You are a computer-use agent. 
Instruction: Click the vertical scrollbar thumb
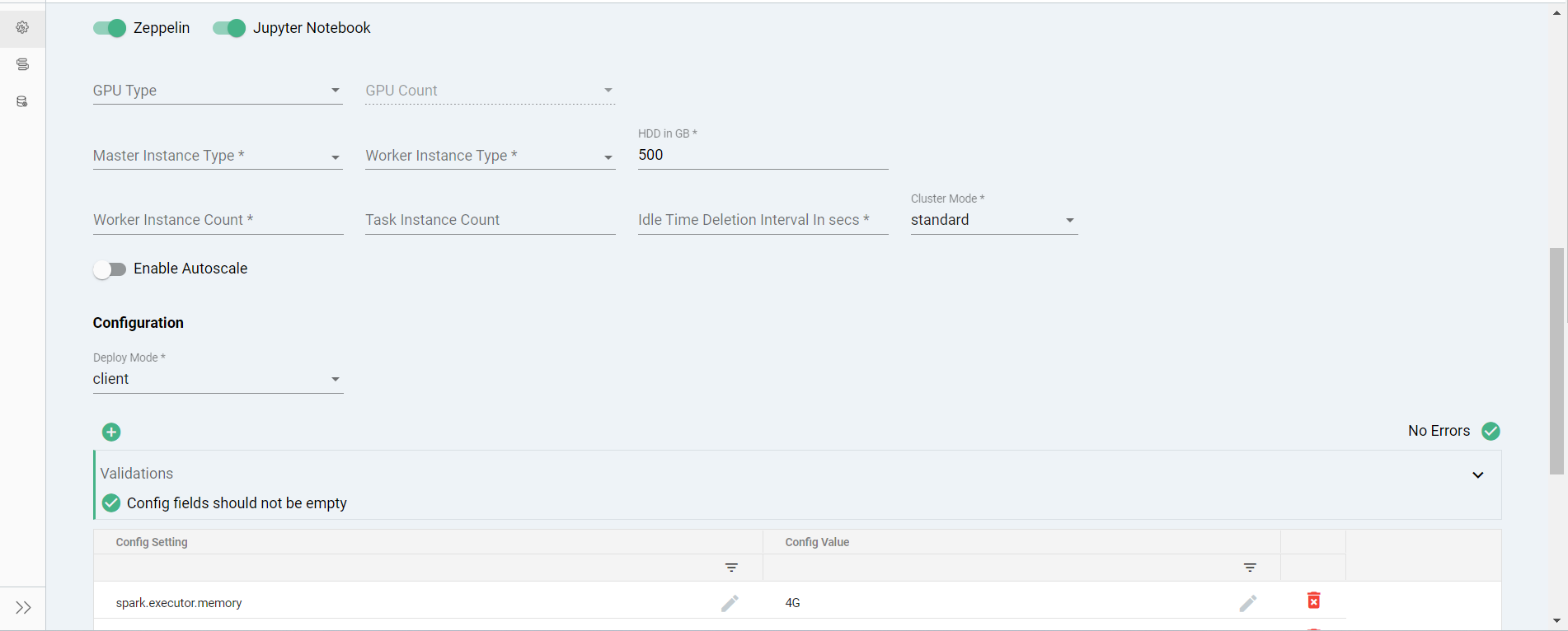1556,361
